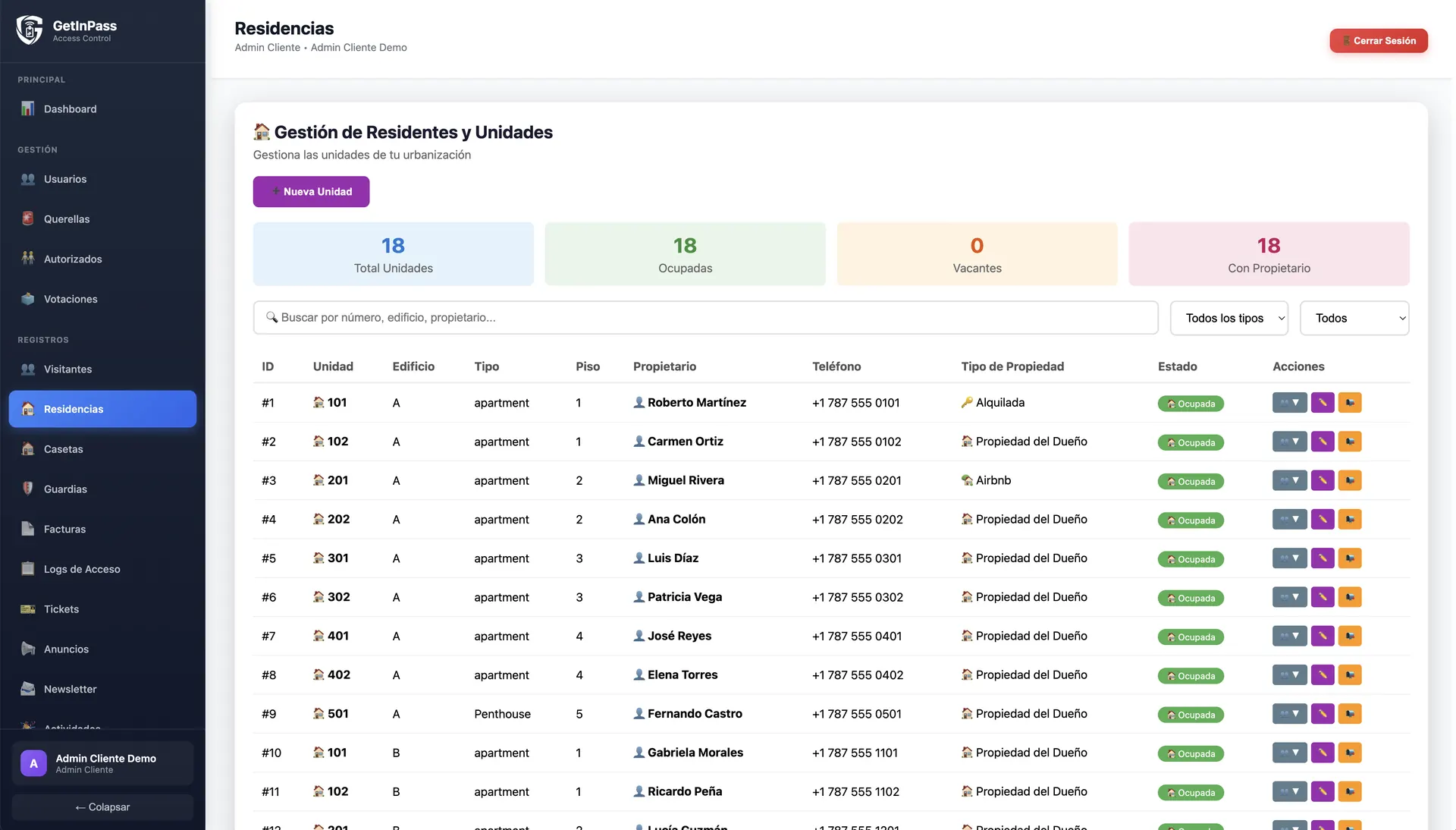This screenshot has height=830, width=1456.
Task: Expand residents dropdown in Ana Colón row
Action: coord(1289,520)
